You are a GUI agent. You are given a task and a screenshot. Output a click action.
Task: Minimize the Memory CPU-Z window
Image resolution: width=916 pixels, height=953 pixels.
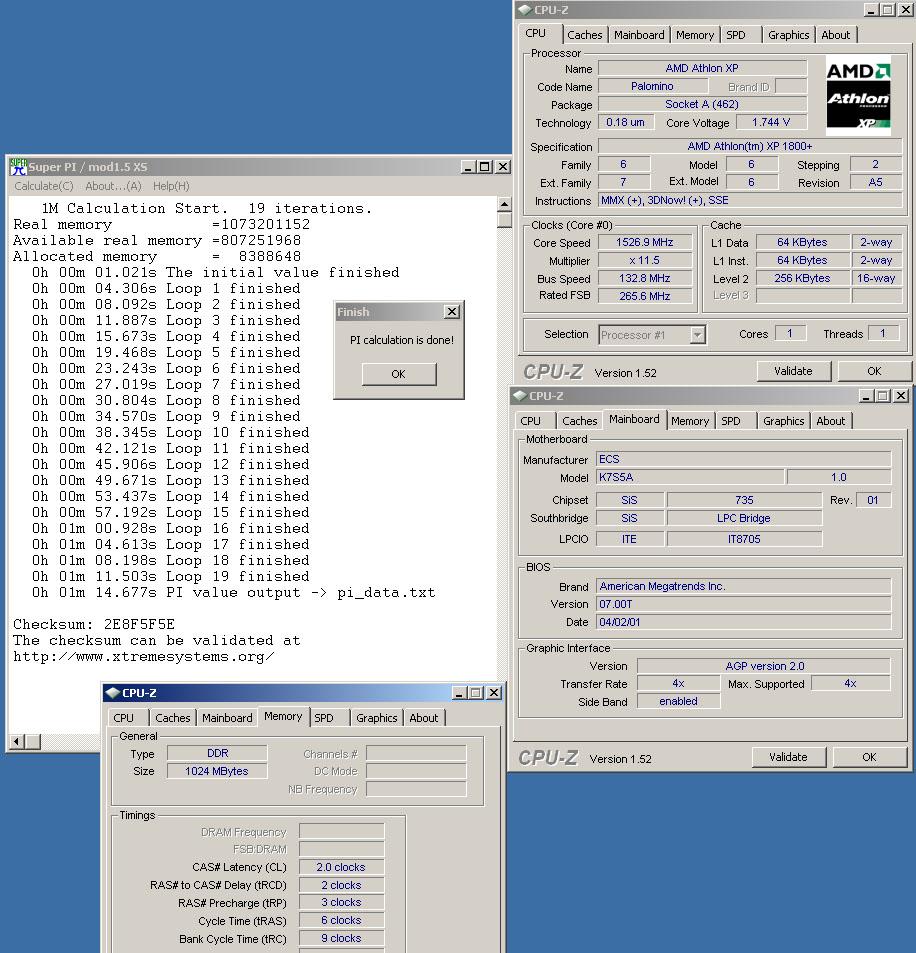tap(460, 693)
